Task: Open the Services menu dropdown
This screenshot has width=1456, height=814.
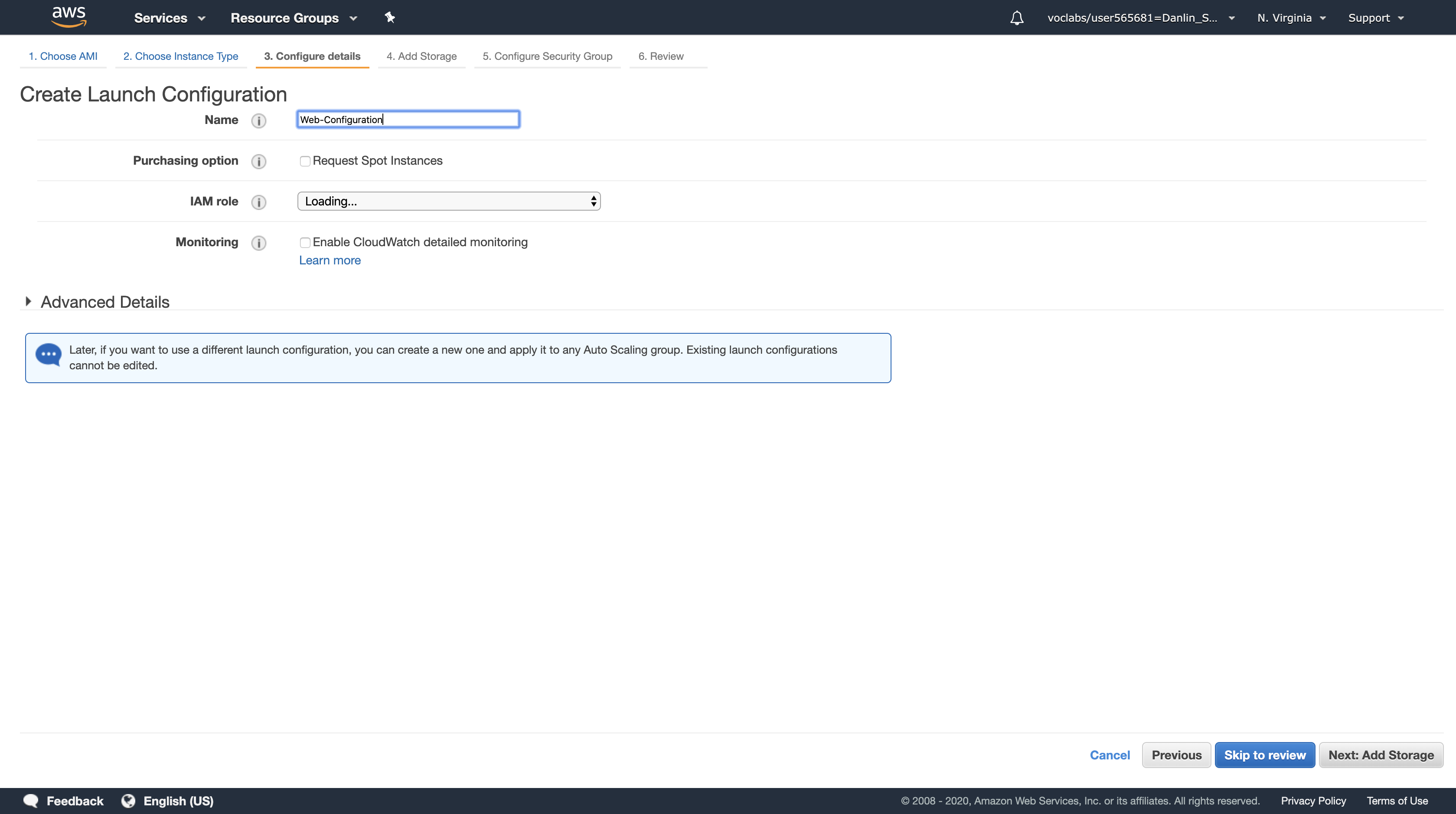Action: pos(169,18)
